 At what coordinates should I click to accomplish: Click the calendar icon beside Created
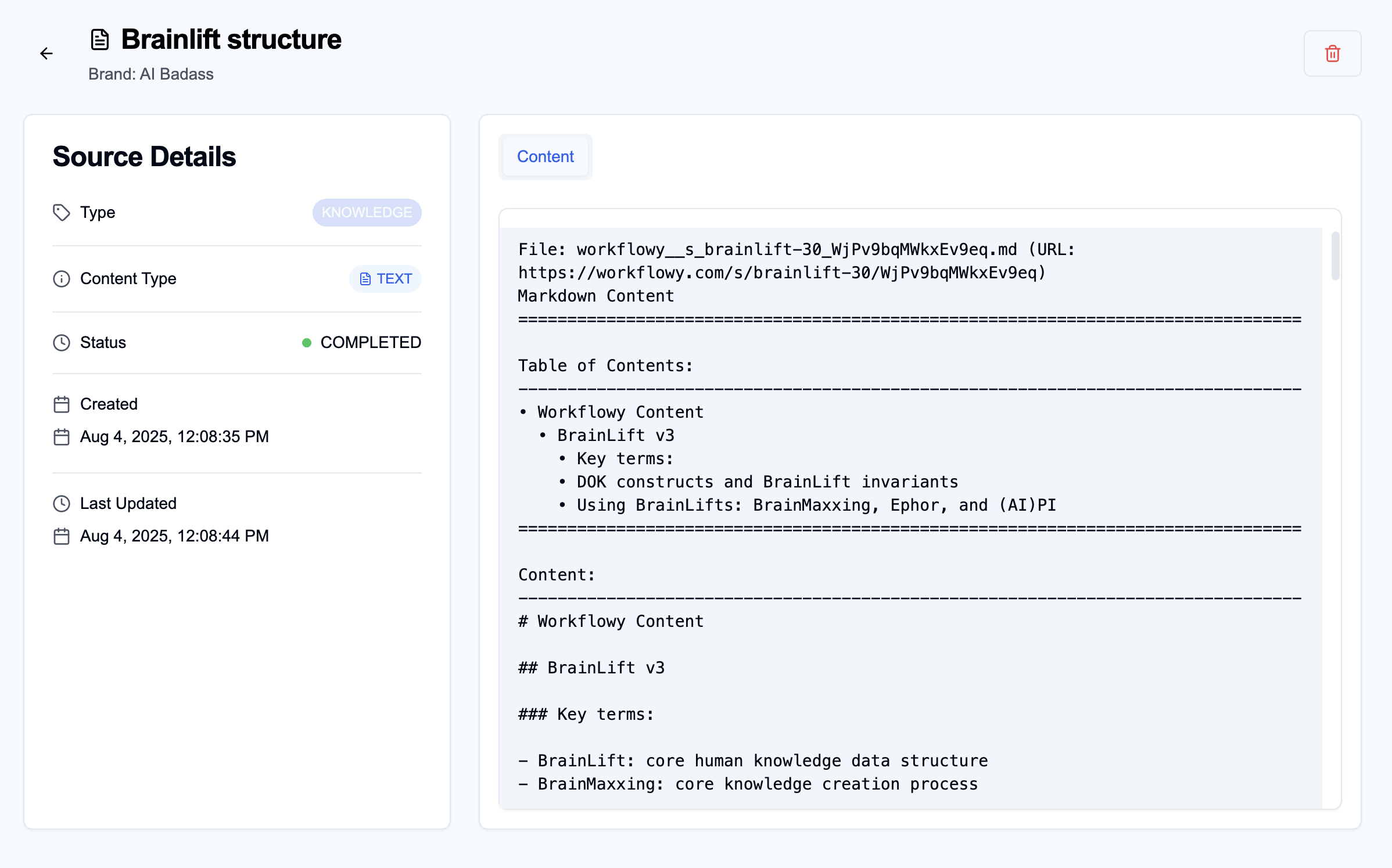(62, 404)
